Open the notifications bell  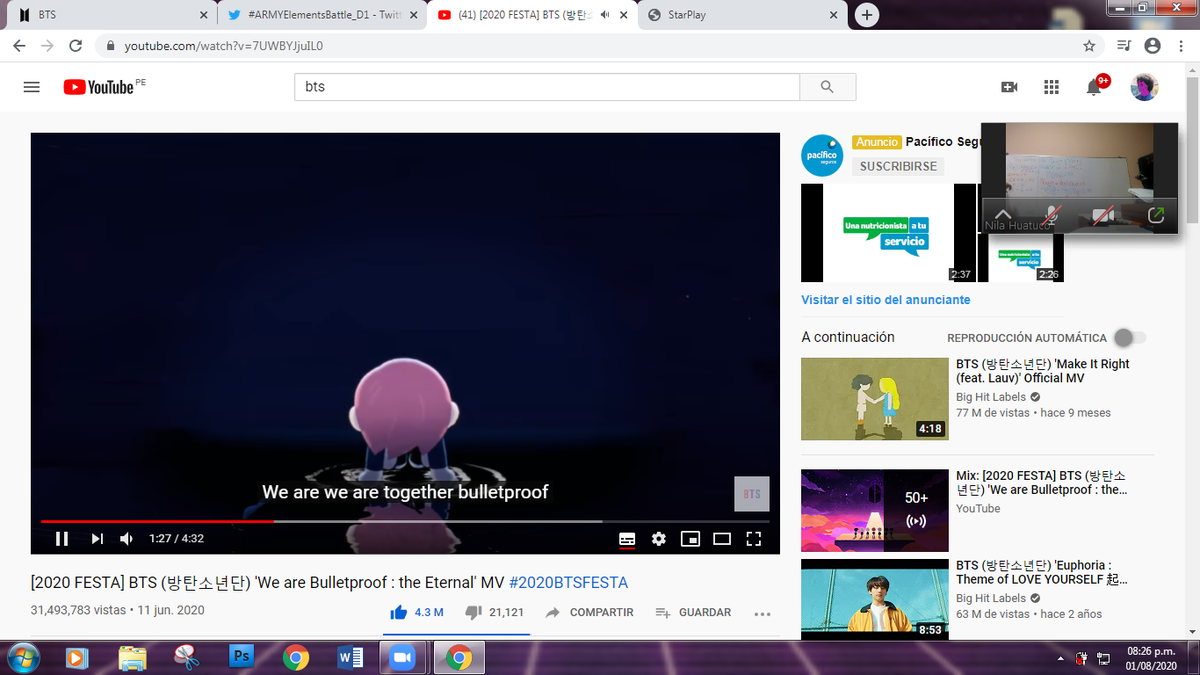tap(1094, 87)
